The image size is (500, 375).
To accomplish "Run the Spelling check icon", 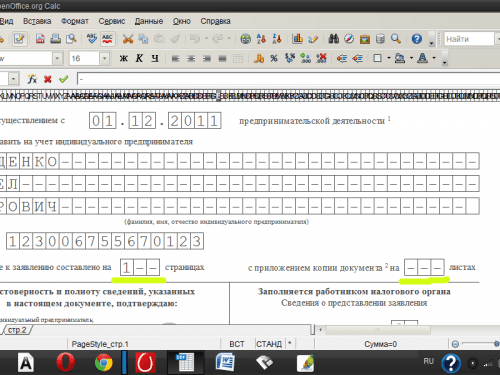I will click(x=91, y=39).
